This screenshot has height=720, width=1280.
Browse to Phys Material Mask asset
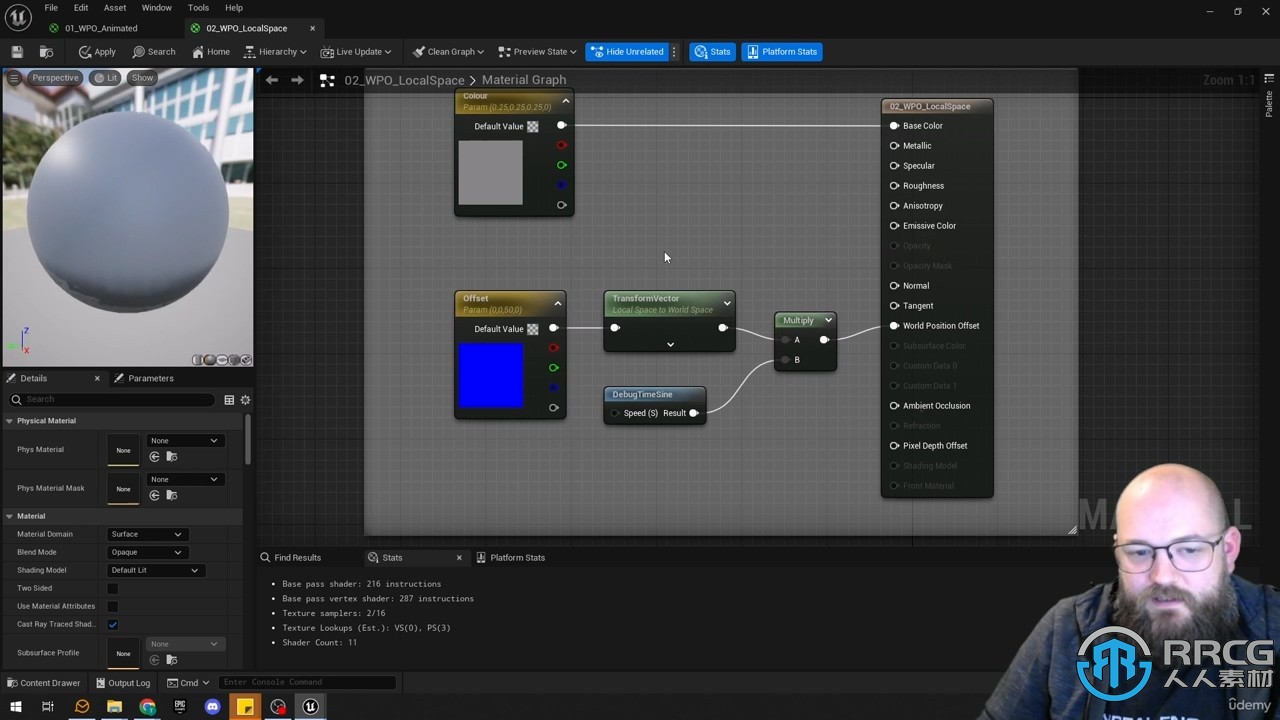pyautogui.click(x=172, y=495)
